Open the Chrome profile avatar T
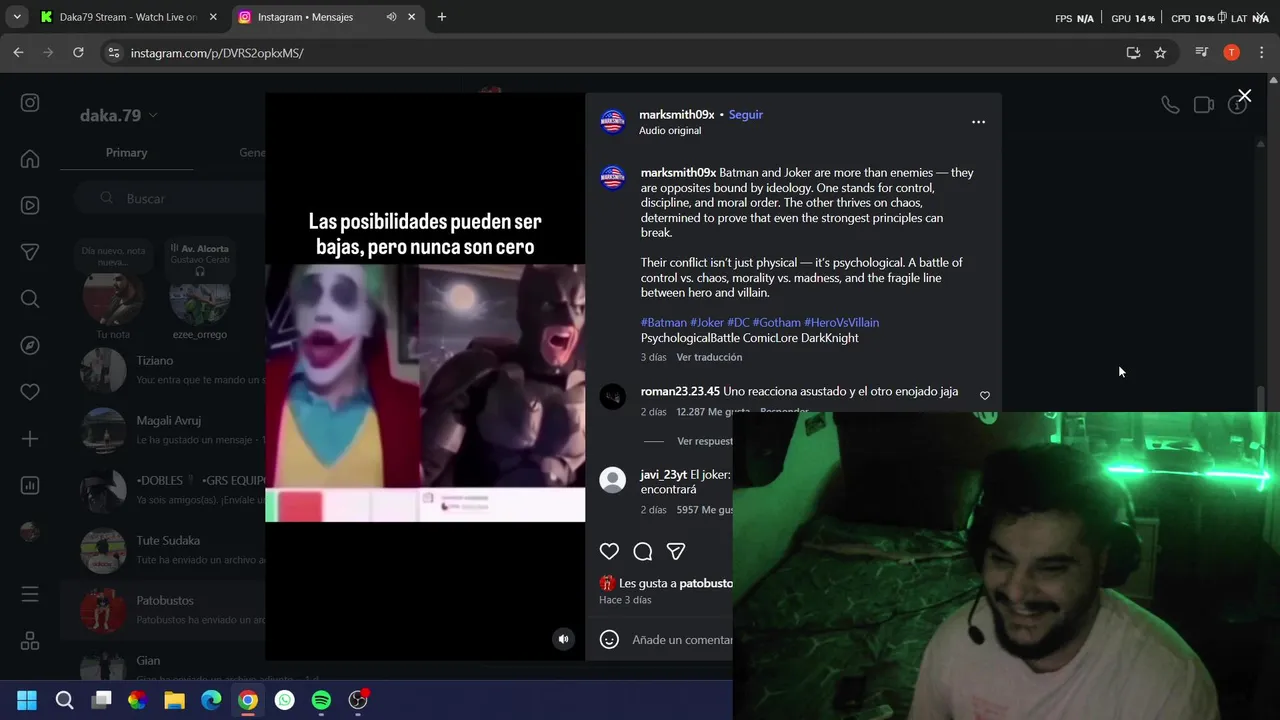The width and height of the screenshot is (1280, 720). pos(1232,53)
